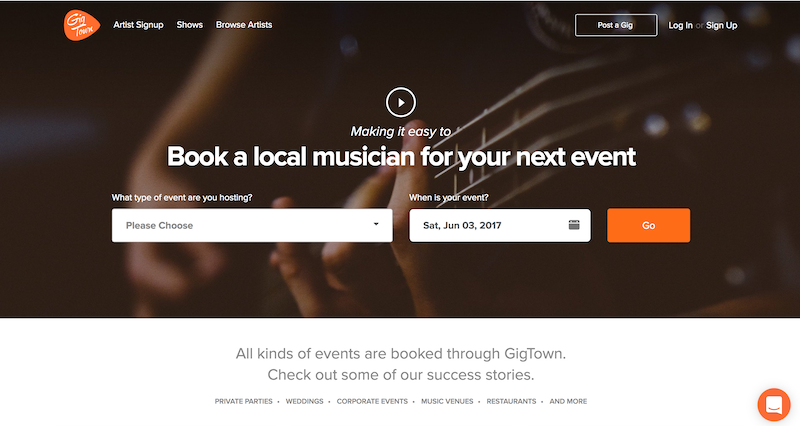Select the Please Choose event type box
800x426 pixels.
coord(252,225)
